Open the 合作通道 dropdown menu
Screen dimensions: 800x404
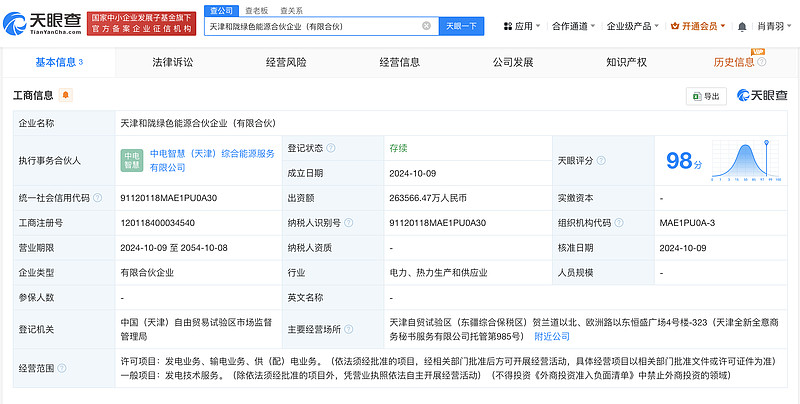(573, 26)
